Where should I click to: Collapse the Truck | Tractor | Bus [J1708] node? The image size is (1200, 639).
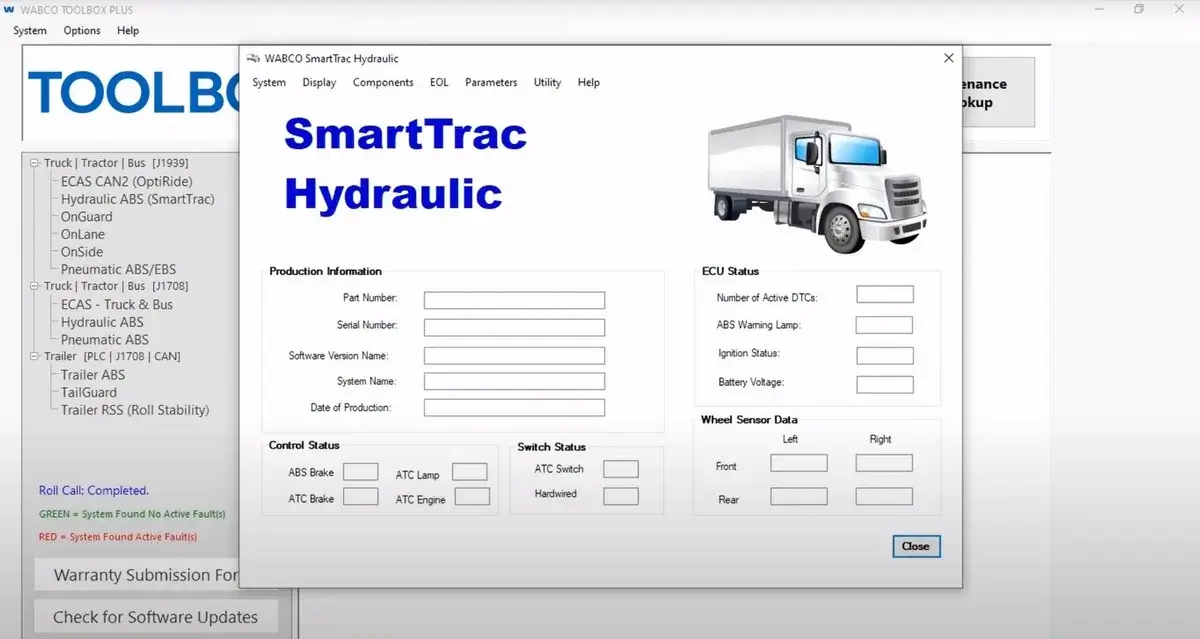tap(35, 286)
